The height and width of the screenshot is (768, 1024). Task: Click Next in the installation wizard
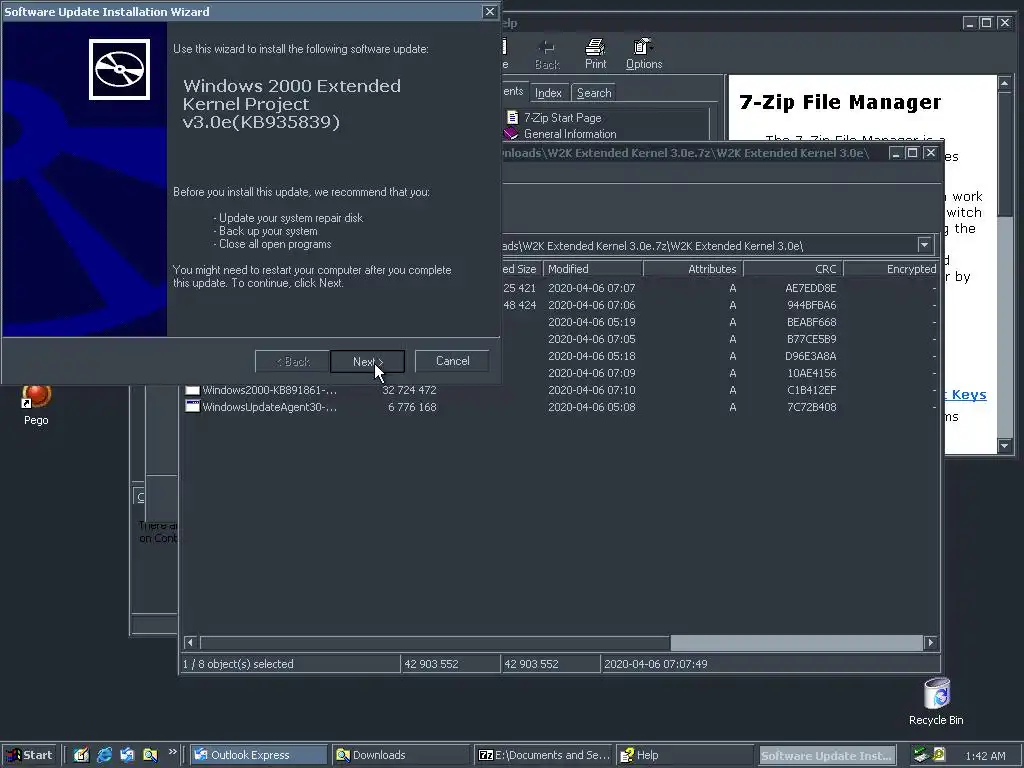(368, 361)
